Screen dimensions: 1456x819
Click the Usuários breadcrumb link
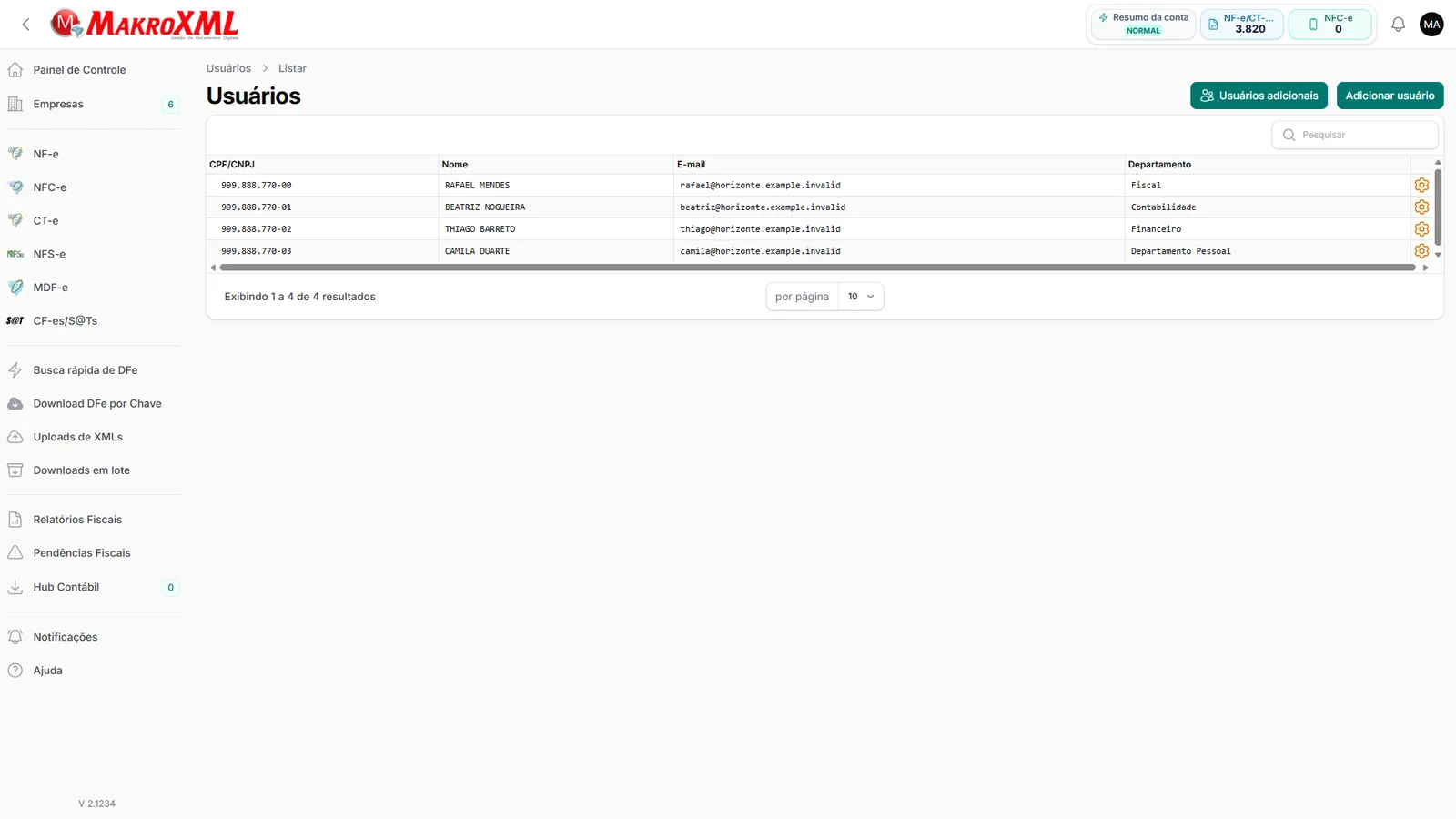click(x=228, y=68)
